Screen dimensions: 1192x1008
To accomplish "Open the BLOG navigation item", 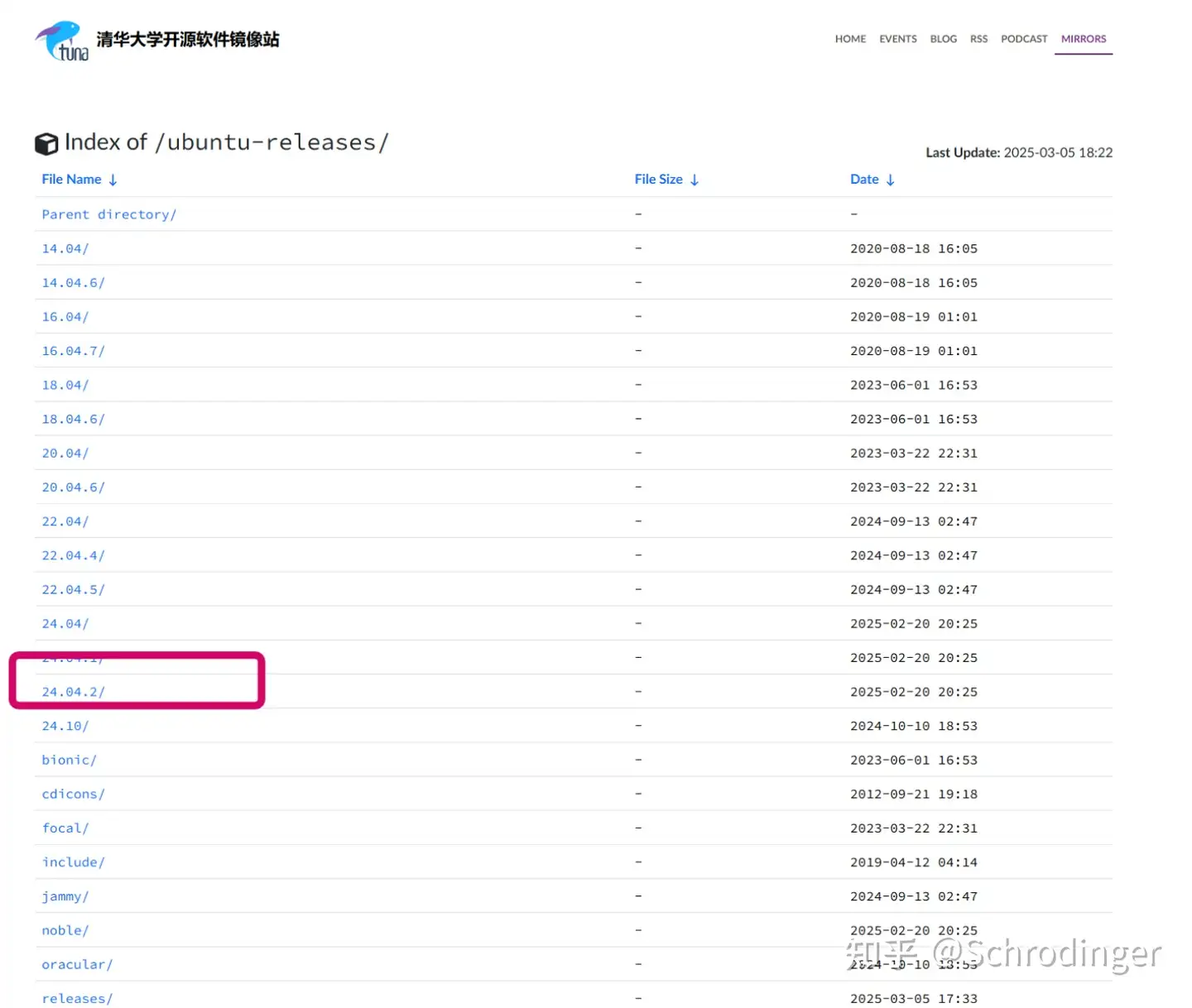I will (943, 39).
